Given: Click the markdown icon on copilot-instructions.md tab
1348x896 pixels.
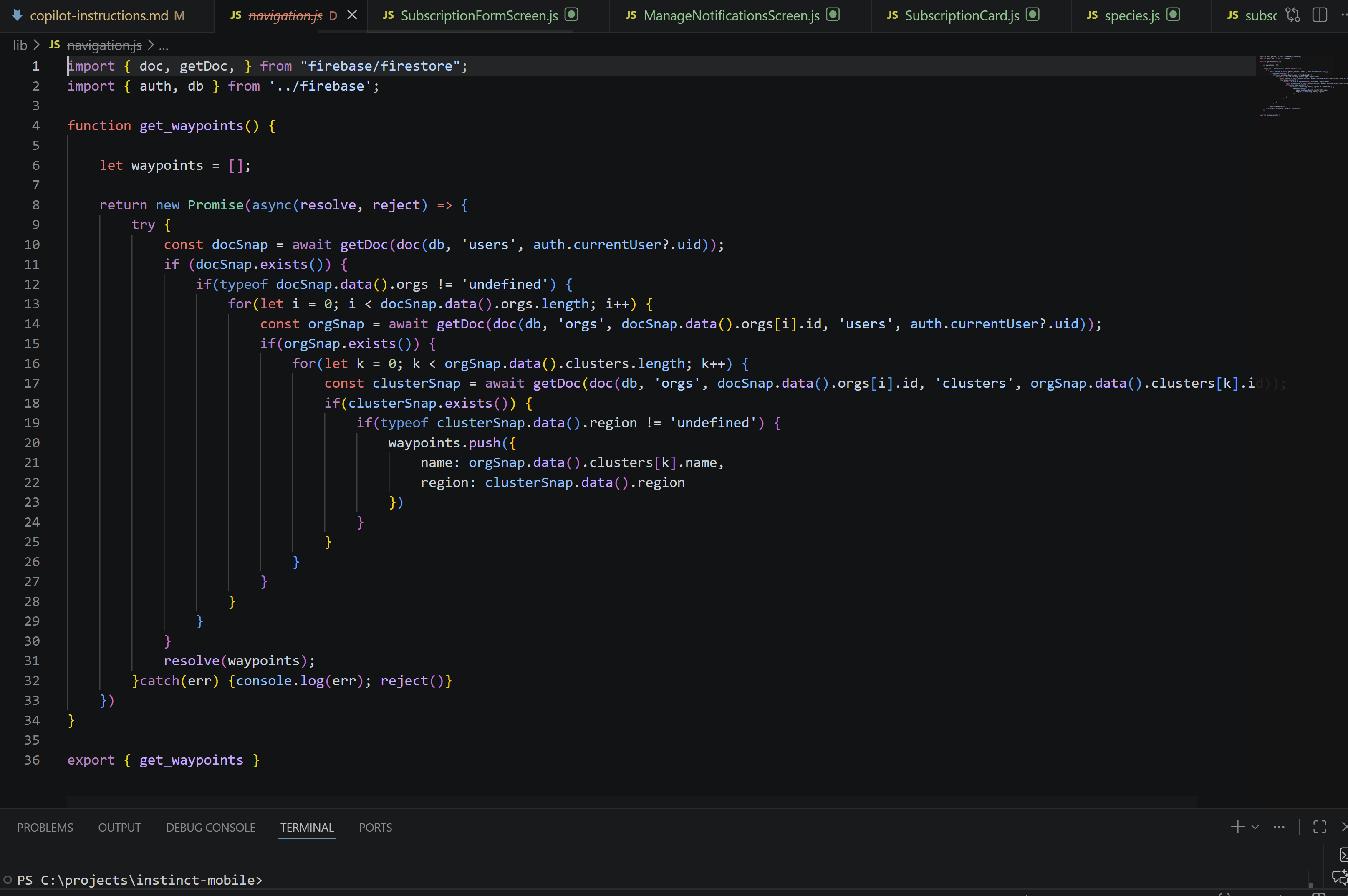Looking at the screenshot, I should tap(17, 15).
